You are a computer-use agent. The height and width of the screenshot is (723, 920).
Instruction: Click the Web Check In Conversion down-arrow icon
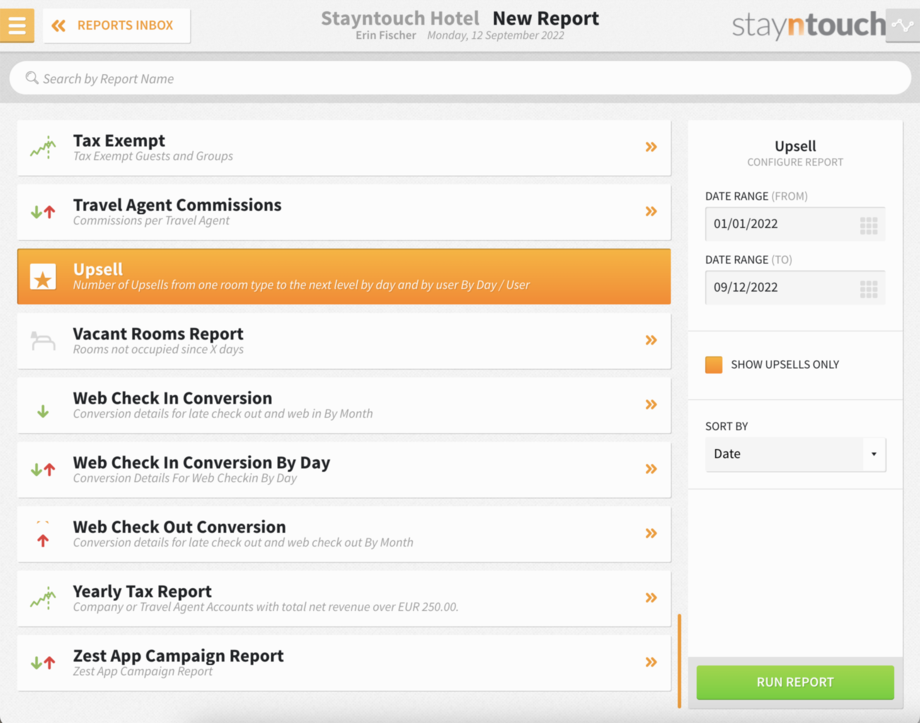pyautogui.click(x=43, y=411)
